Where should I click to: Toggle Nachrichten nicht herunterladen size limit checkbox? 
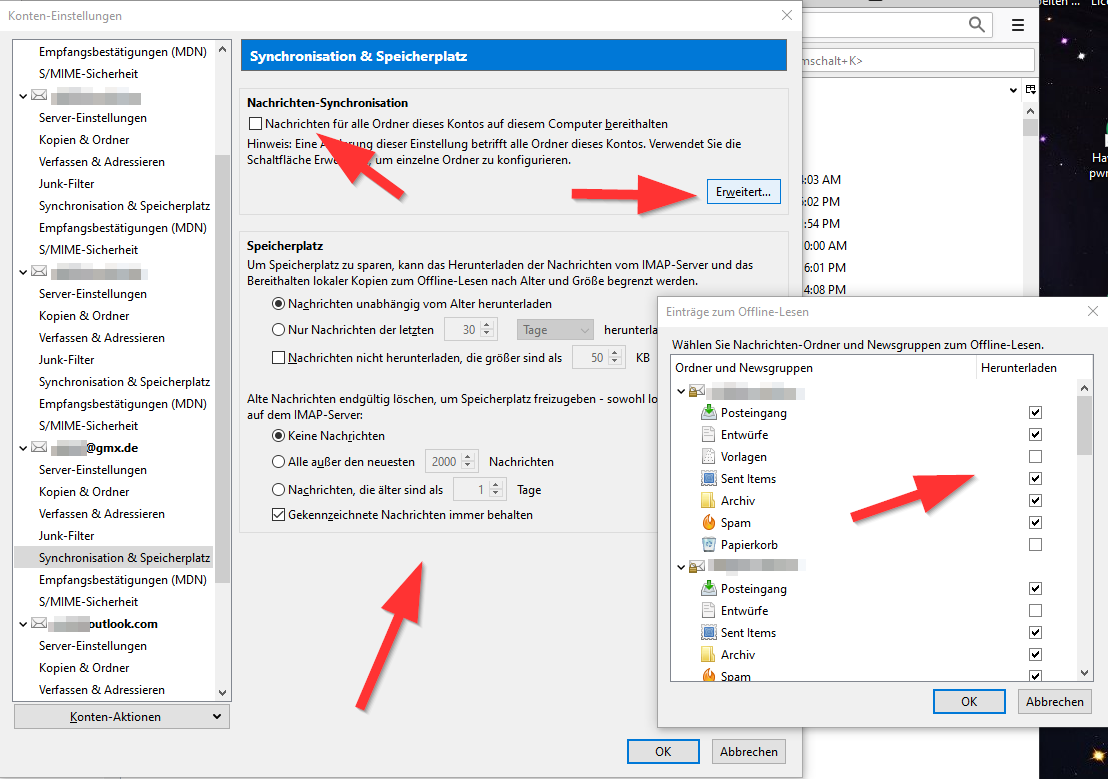tap(278, 358)
